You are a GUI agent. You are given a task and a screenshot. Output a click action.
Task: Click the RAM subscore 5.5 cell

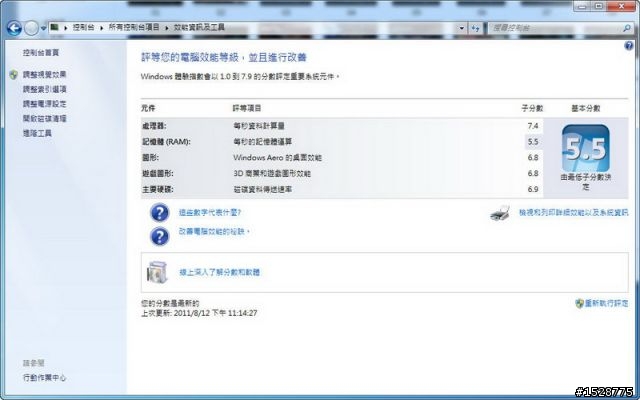[x=533, y=142]
